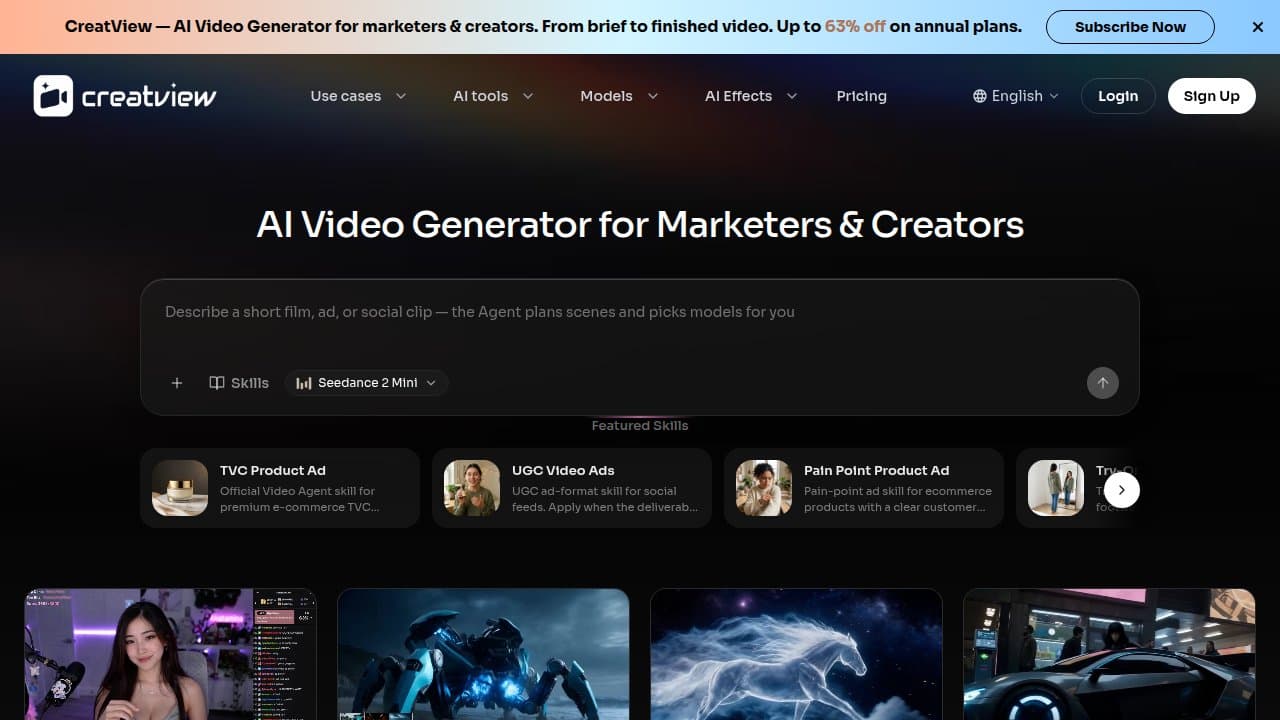
Task: Open the futuristic car video thumbnail
Action: tap(1109, 654)
